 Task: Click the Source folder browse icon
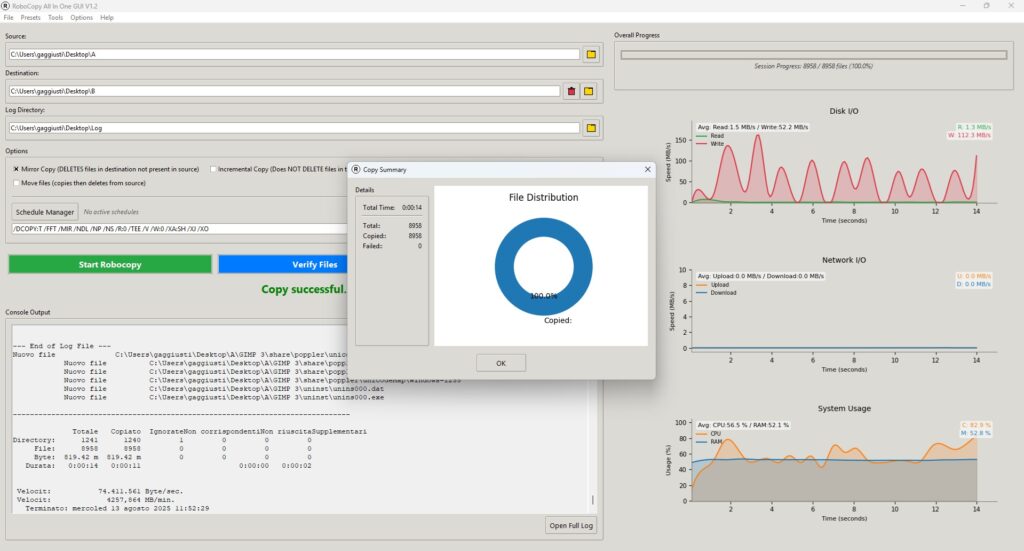[x=590, y=54]
